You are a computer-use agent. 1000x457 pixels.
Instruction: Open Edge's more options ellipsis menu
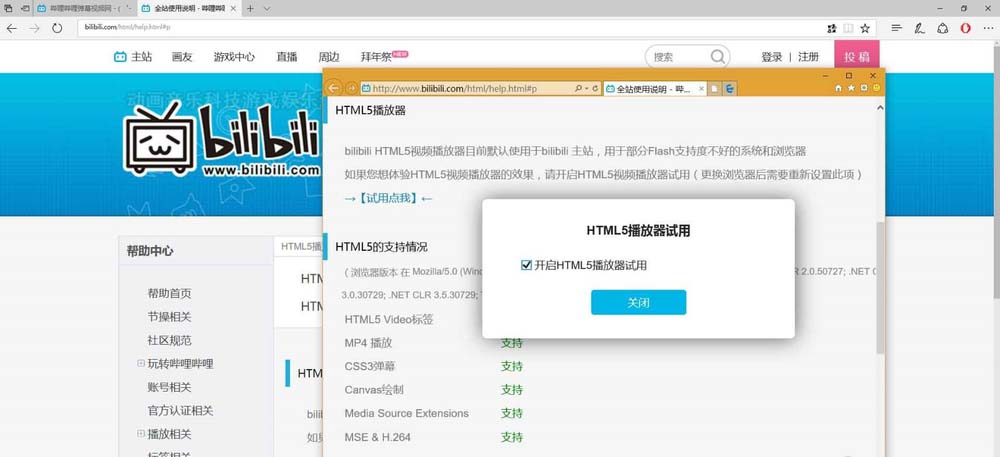988,28
